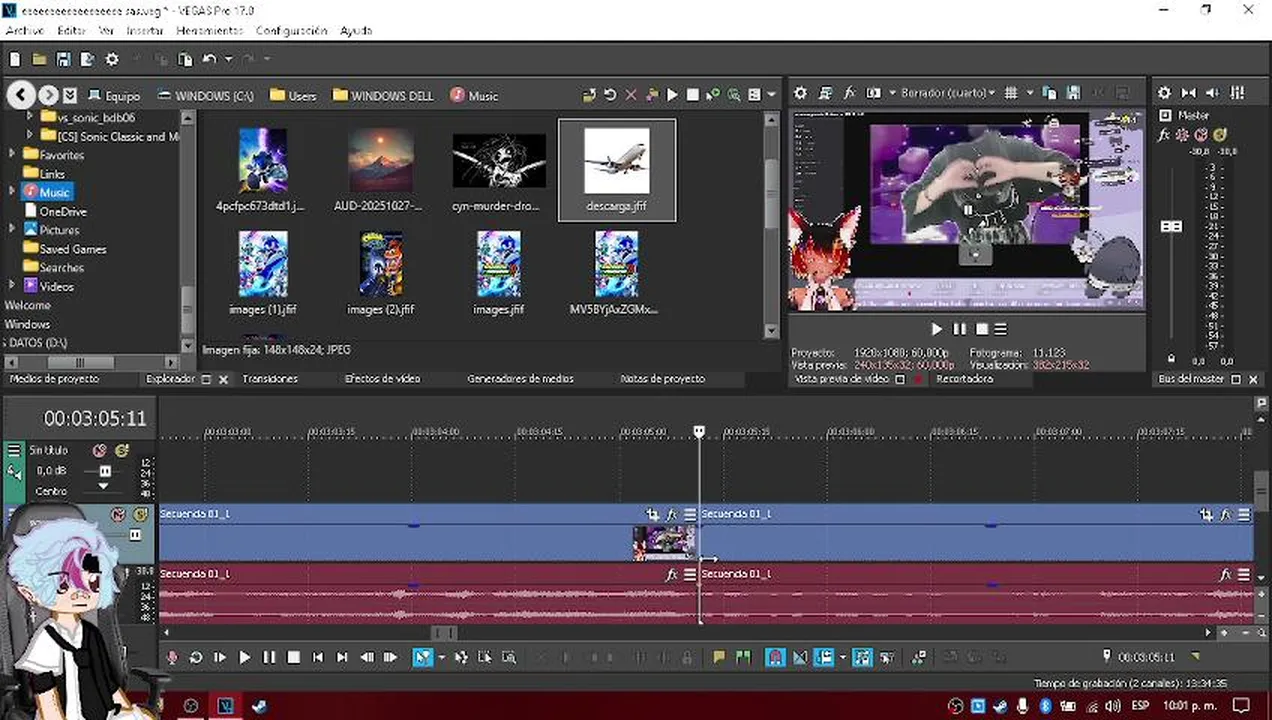Viewport: 1272px width, 720px height.
Task: Mute the Sin título audio track
Action: [x=99, y=451]
